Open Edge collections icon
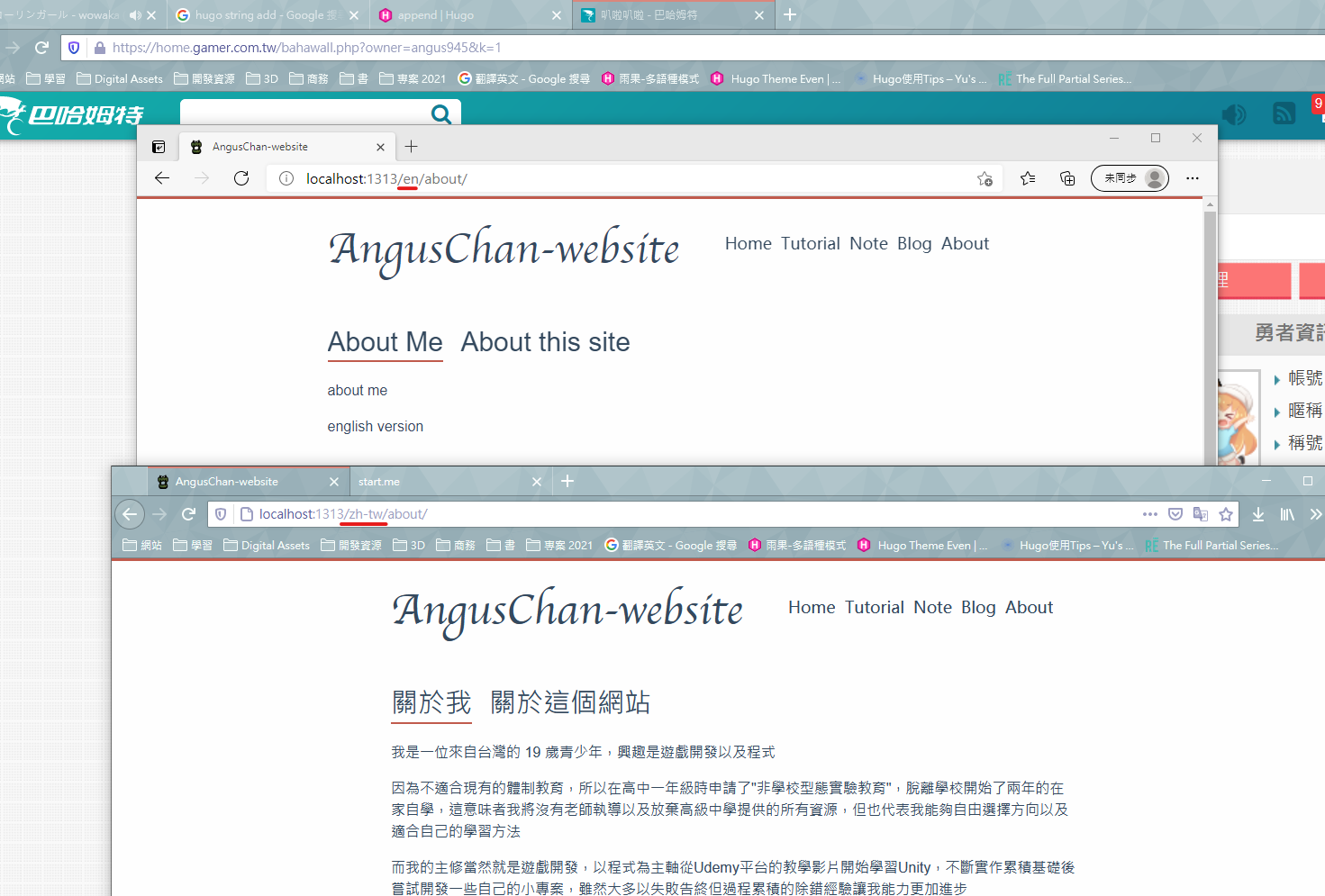Screen dimensions: 1325x896 [1067, 178]
